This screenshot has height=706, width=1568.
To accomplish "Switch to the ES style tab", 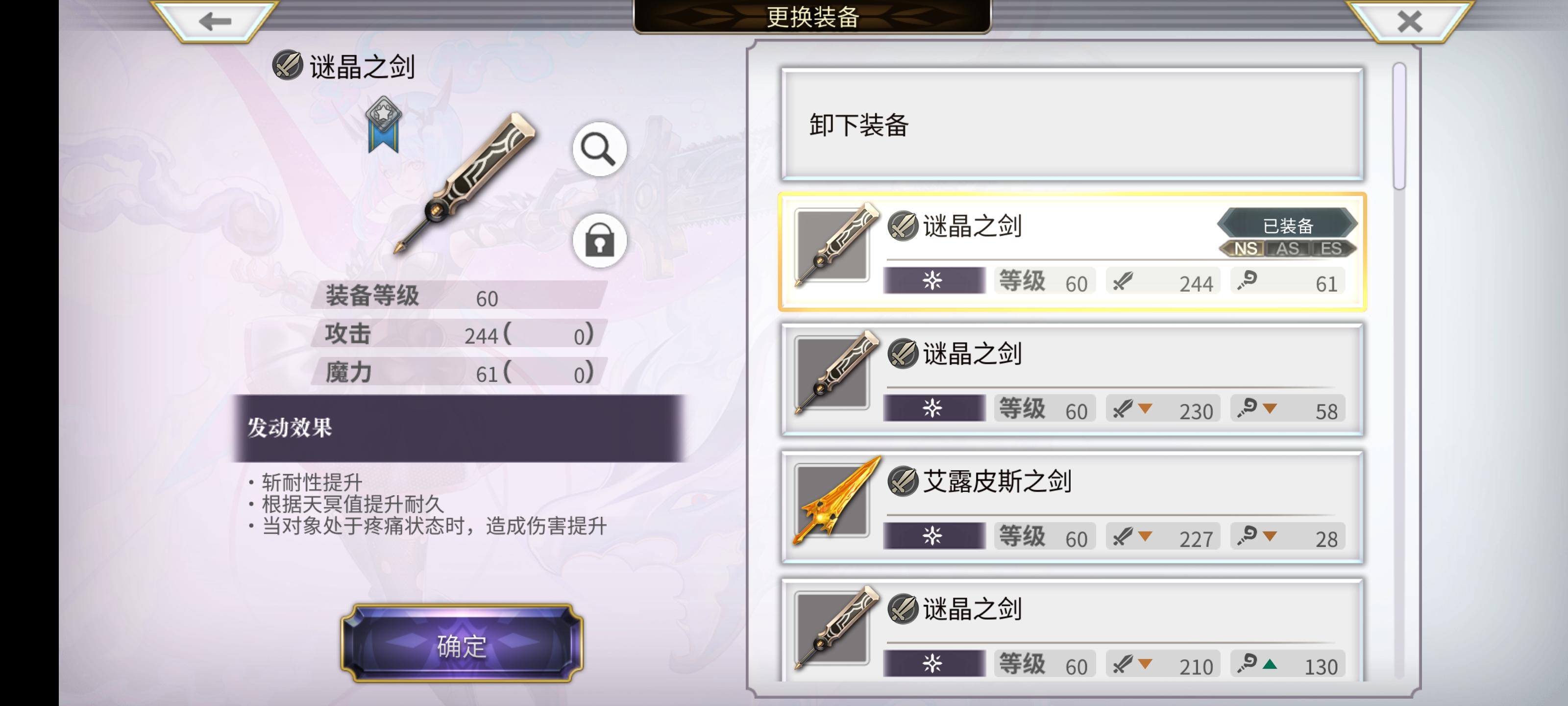I will coord(1331,249).
